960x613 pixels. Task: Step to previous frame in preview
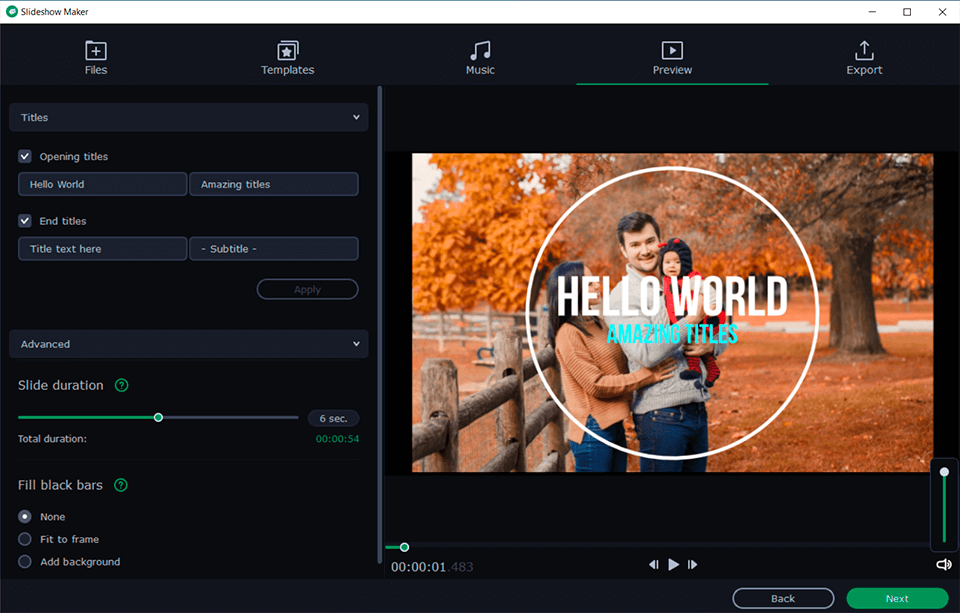click(654, 565)
